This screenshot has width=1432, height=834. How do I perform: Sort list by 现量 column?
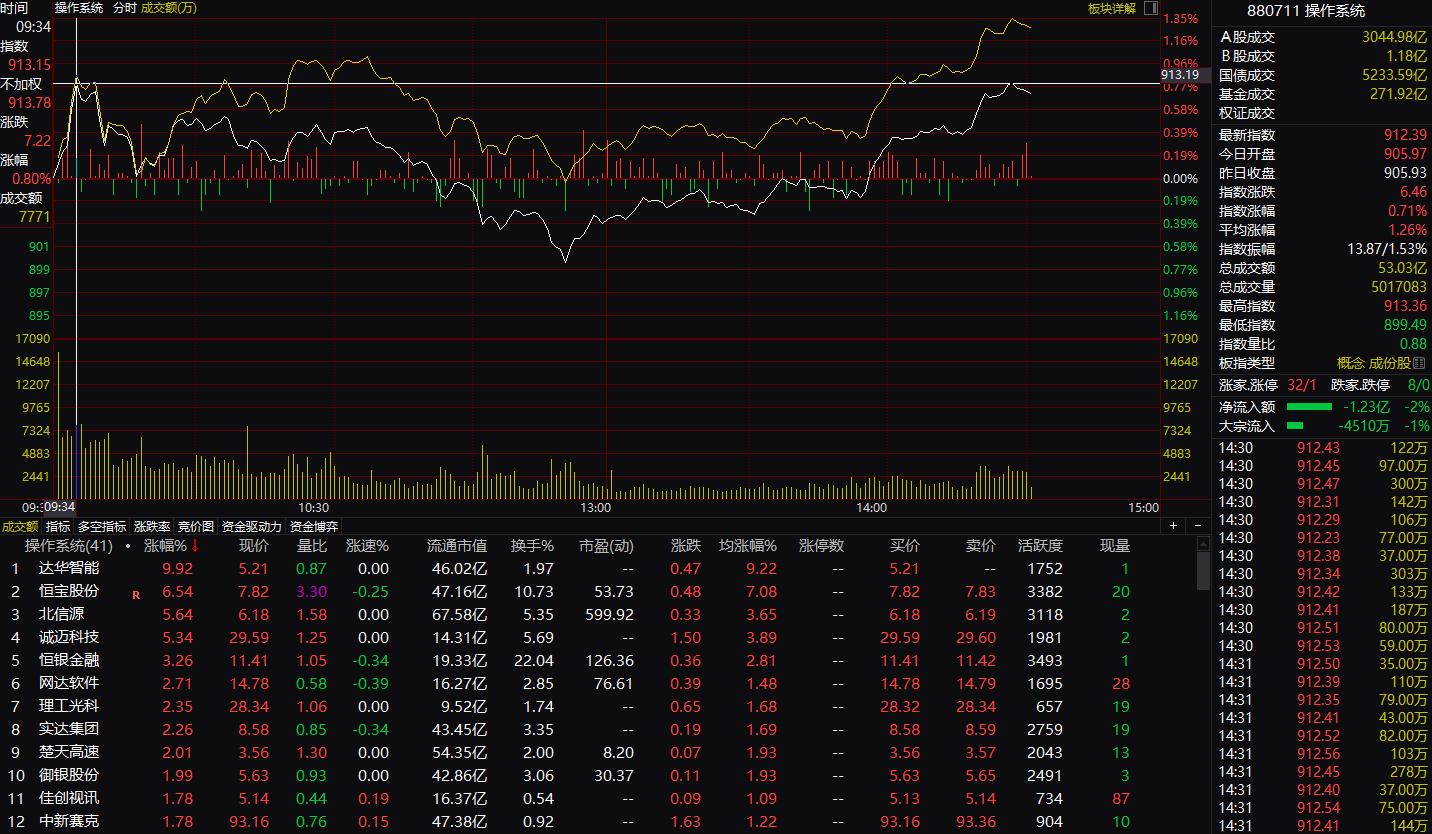(1115, 546)
